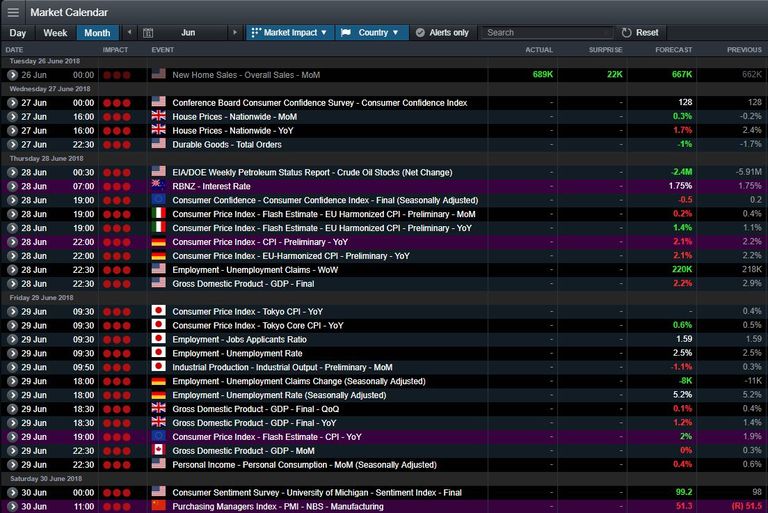The height and width of the screenshot is (513, 768).
Task: Click German flag on EU-Harmonized CPI row
Action: (158, 255)
